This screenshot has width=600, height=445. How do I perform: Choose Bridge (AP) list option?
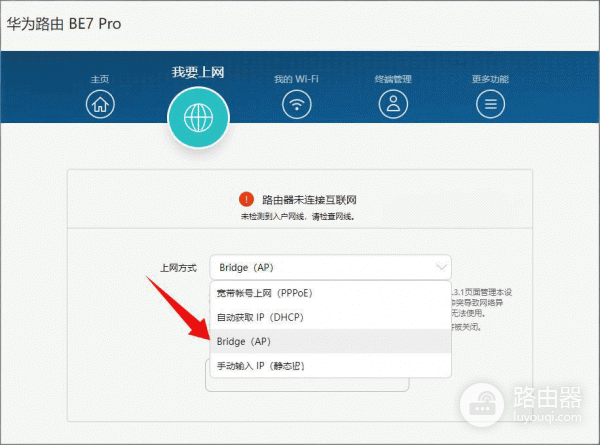(331, 341)
